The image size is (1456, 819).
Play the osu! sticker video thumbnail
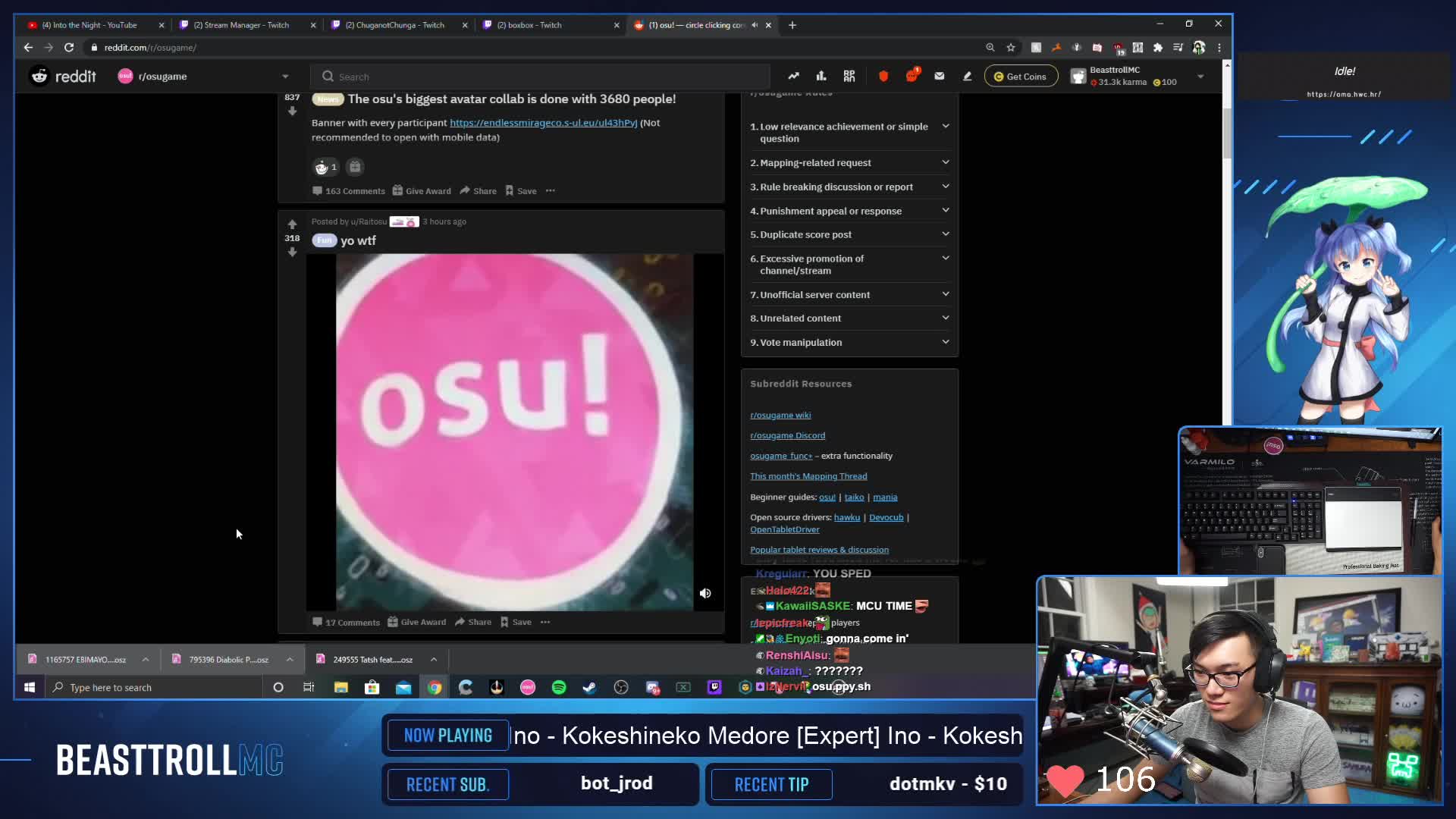point(515,431)
